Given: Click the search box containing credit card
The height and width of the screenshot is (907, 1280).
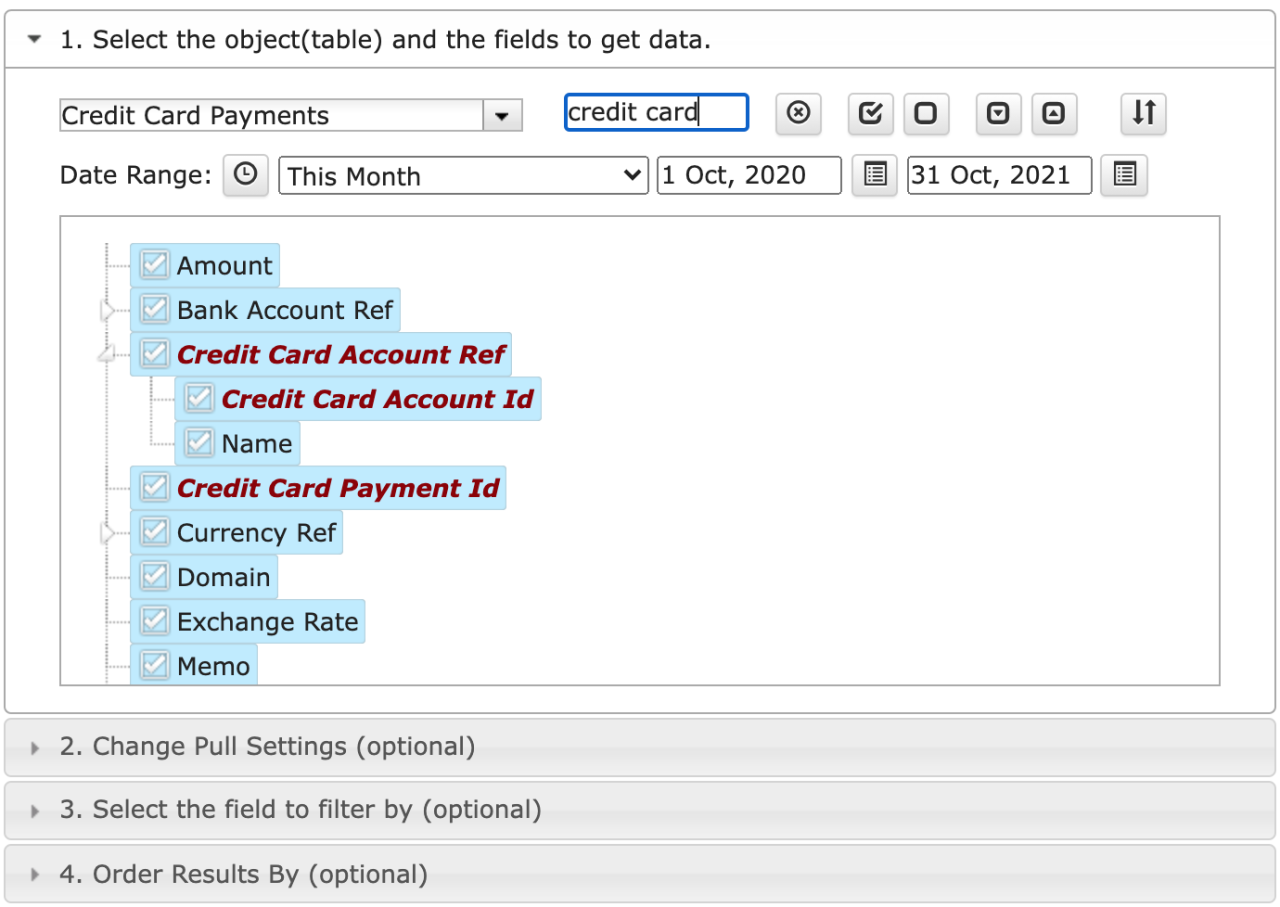Looking at the screenshot, I should pyautogui.click(x=656, y=112).
